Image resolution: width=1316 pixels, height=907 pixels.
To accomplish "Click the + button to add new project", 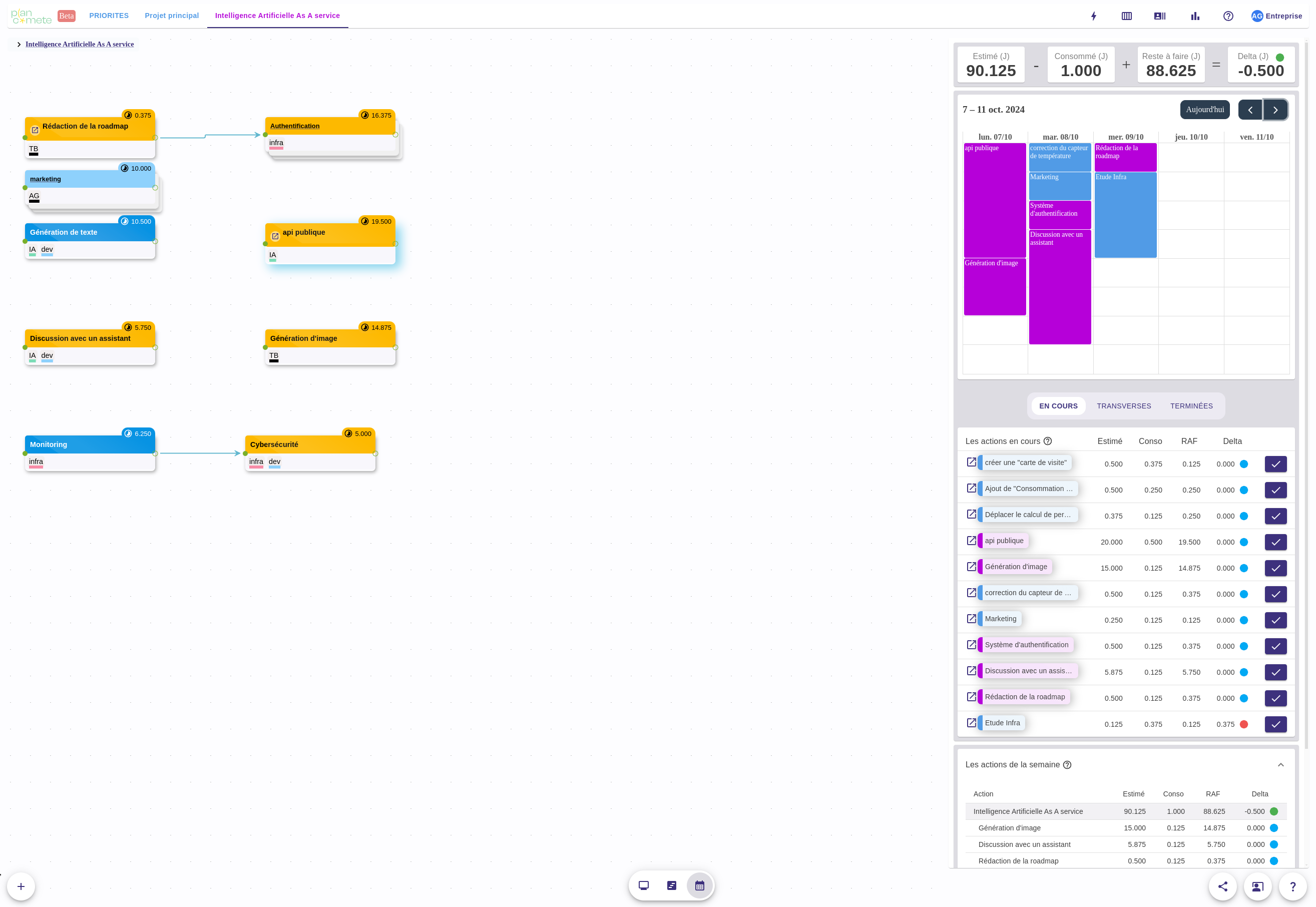I will [x=21, y=886].
